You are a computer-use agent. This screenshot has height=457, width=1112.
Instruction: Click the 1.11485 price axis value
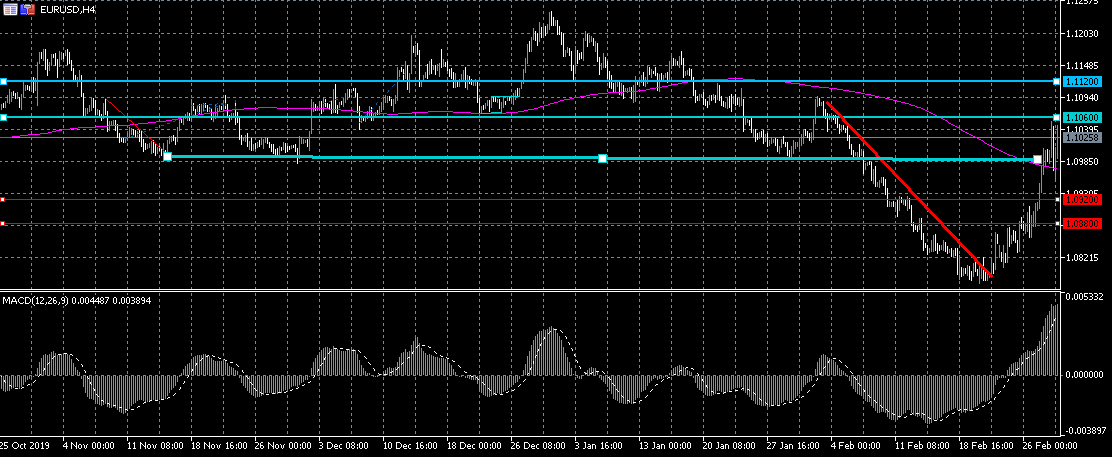pyautogui.click(x=1082, y=65)
